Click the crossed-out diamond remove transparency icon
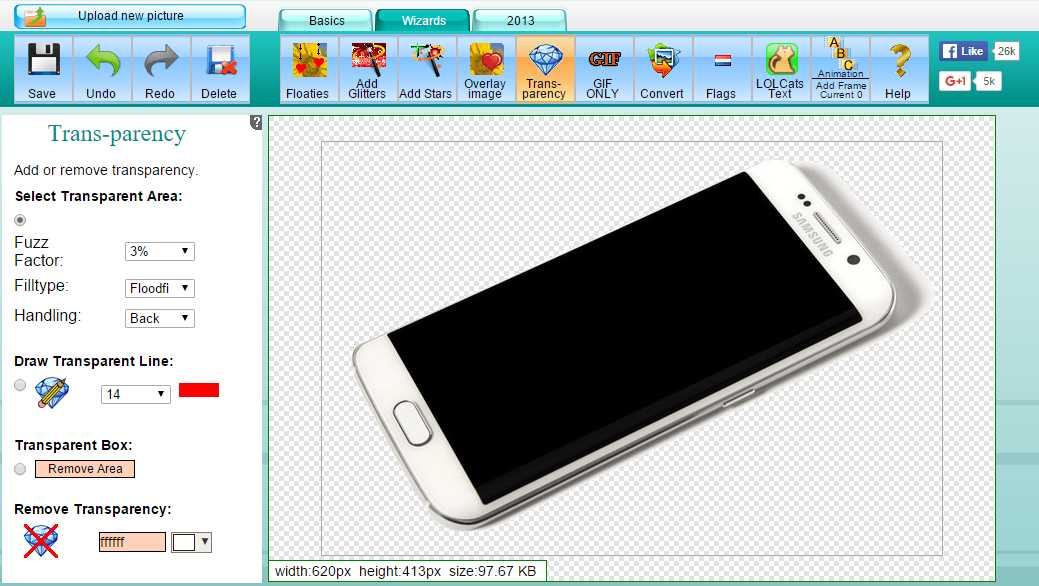1039x586 pixels. point(41,541)
